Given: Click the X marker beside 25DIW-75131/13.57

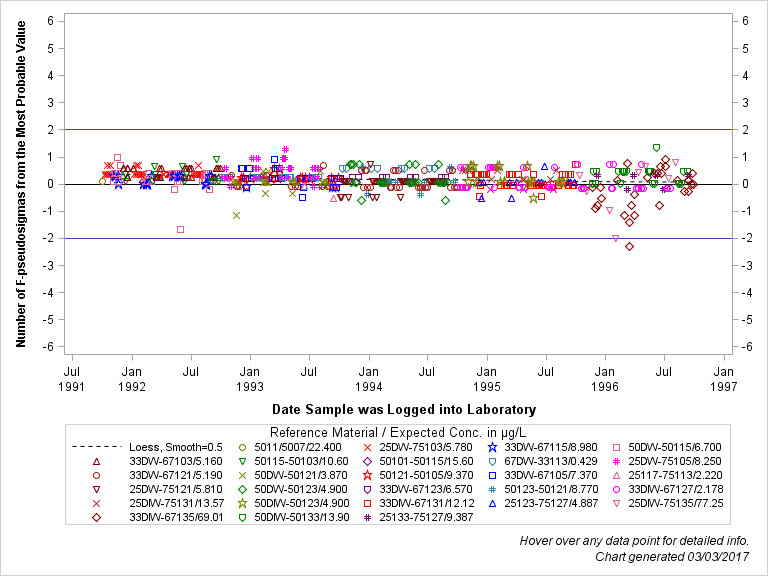Looking at the screenshot, I should (96, 504).
